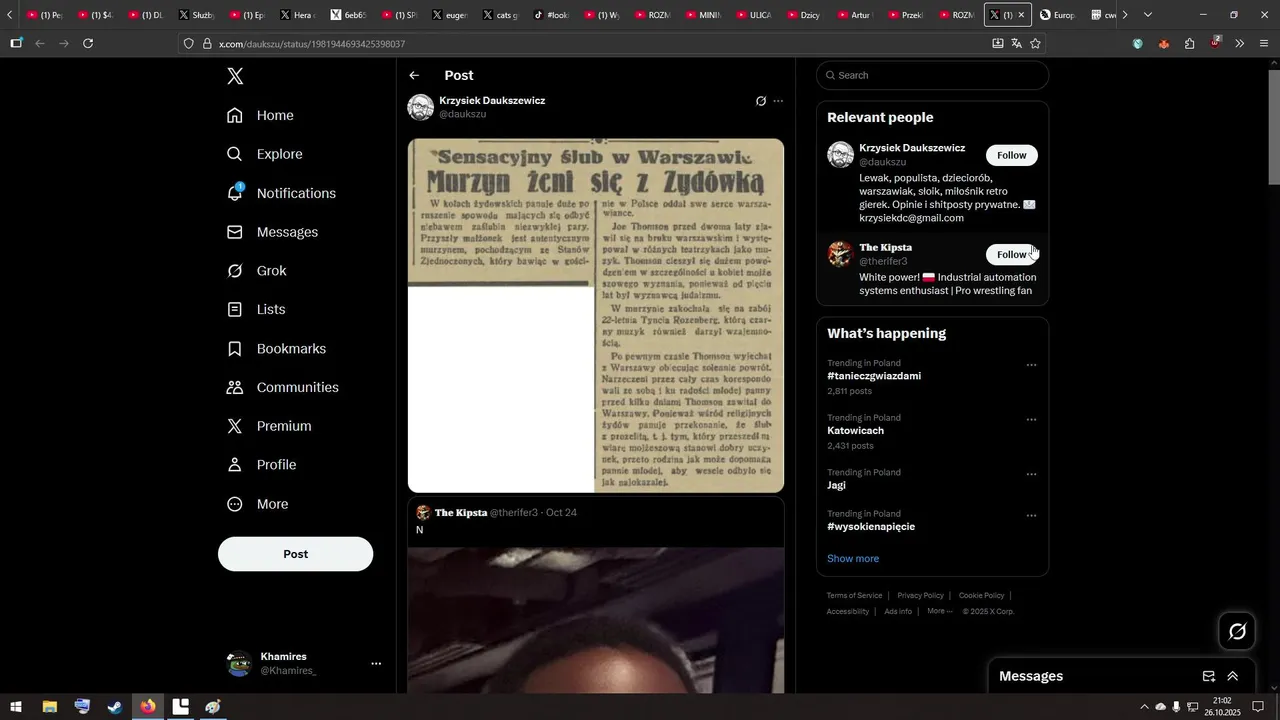This screenshot has height=720, width=1280.
Task: Follow Krzysiek Daukszewicz
Action: coord(1012,155)
